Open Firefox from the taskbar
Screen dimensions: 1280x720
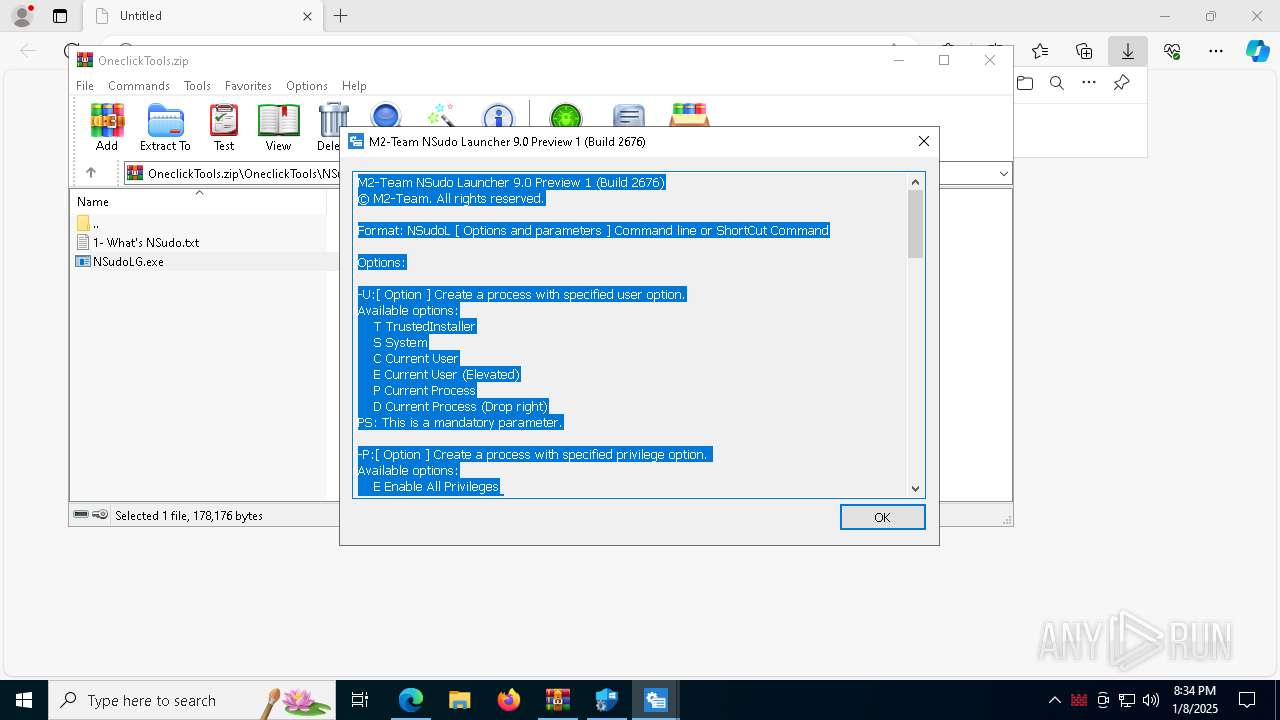pos(509,700)
